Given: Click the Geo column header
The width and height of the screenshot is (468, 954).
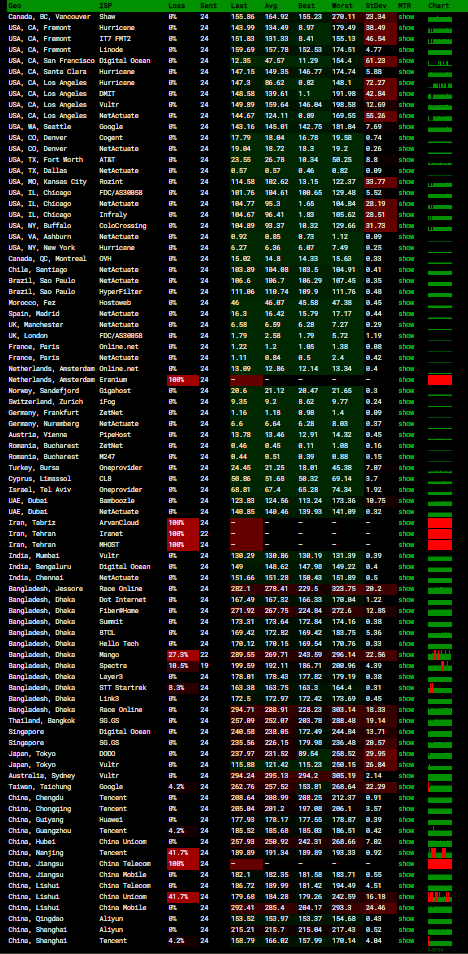Looking at the screenshot, I should pos(13,5).
